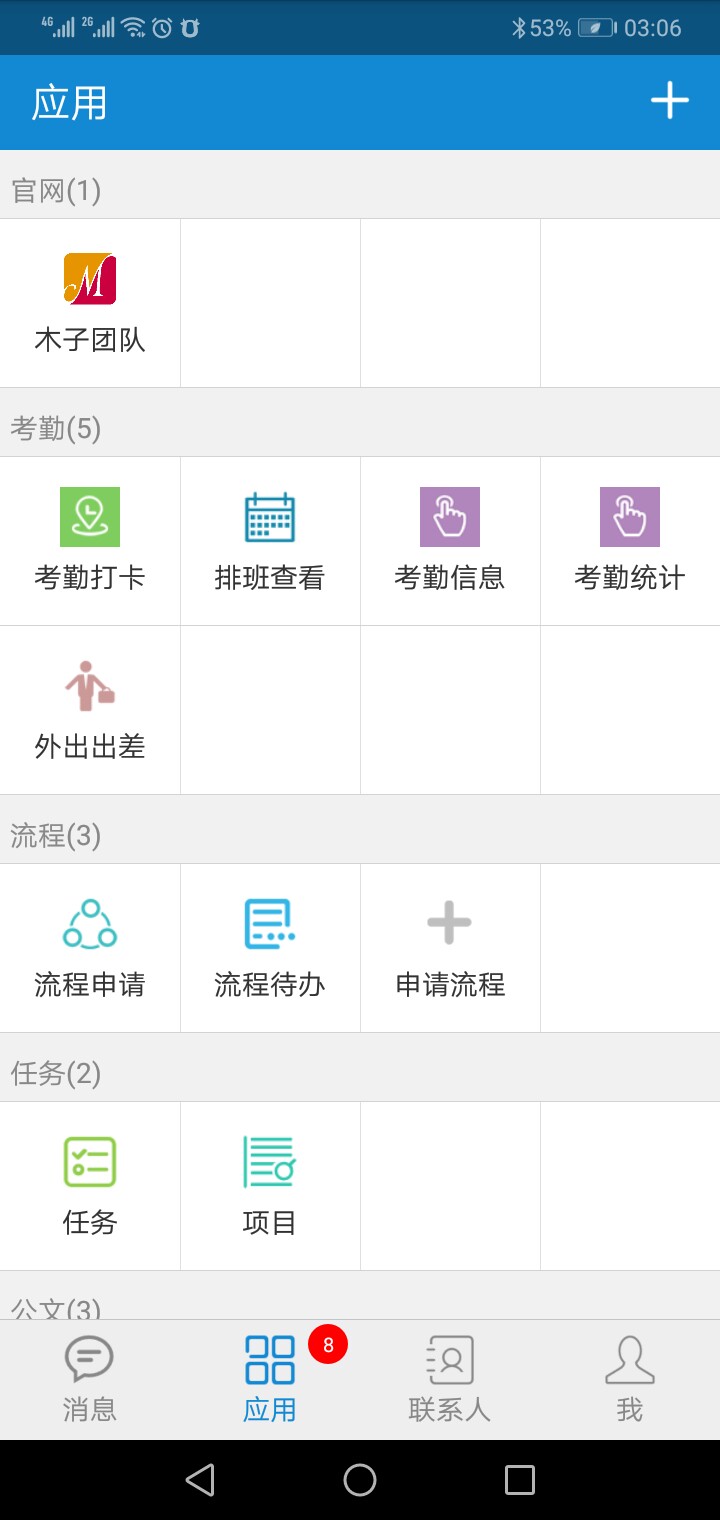
Task: Switch to the 消息 messages tab
Action: (90, 1380)
